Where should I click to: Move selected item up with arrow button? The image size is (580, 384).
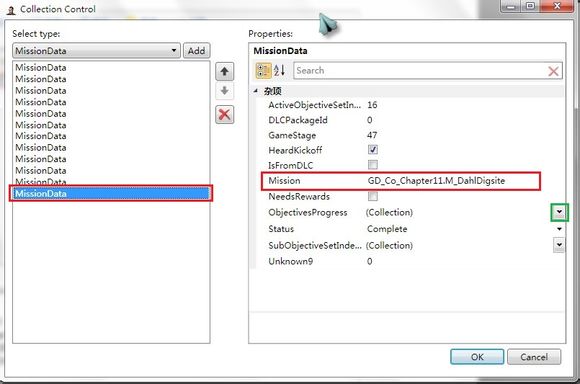click(225, 71)
